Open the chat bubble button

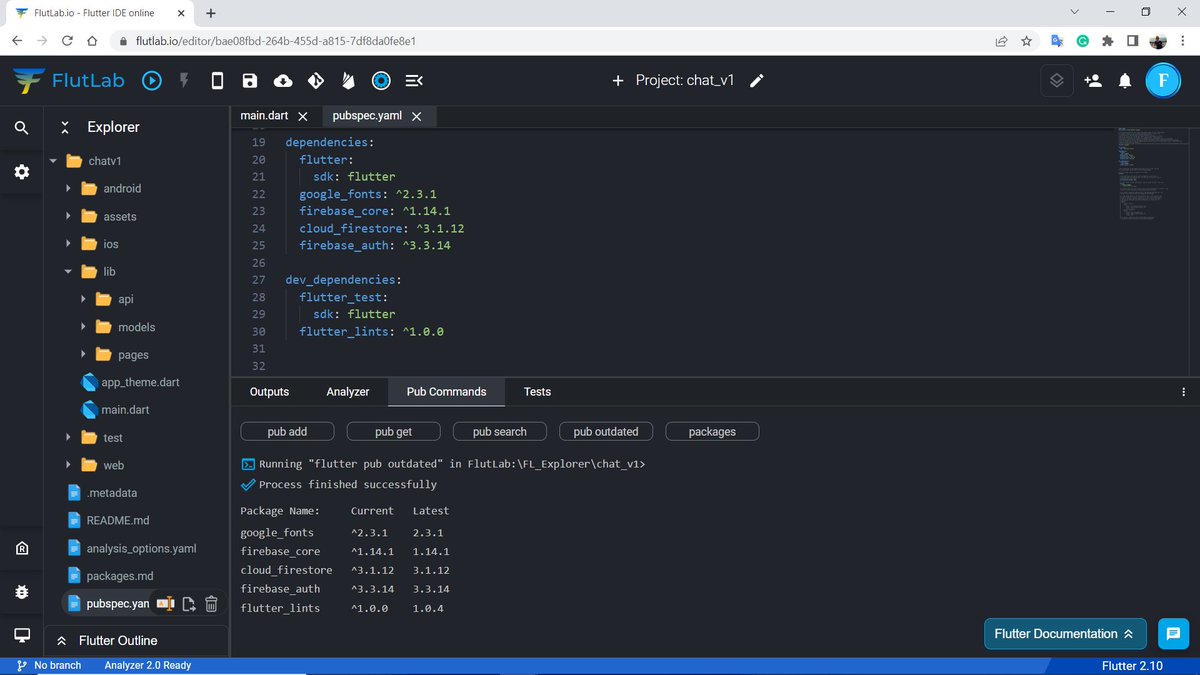pyautogui.click(x=1172, y=633)
